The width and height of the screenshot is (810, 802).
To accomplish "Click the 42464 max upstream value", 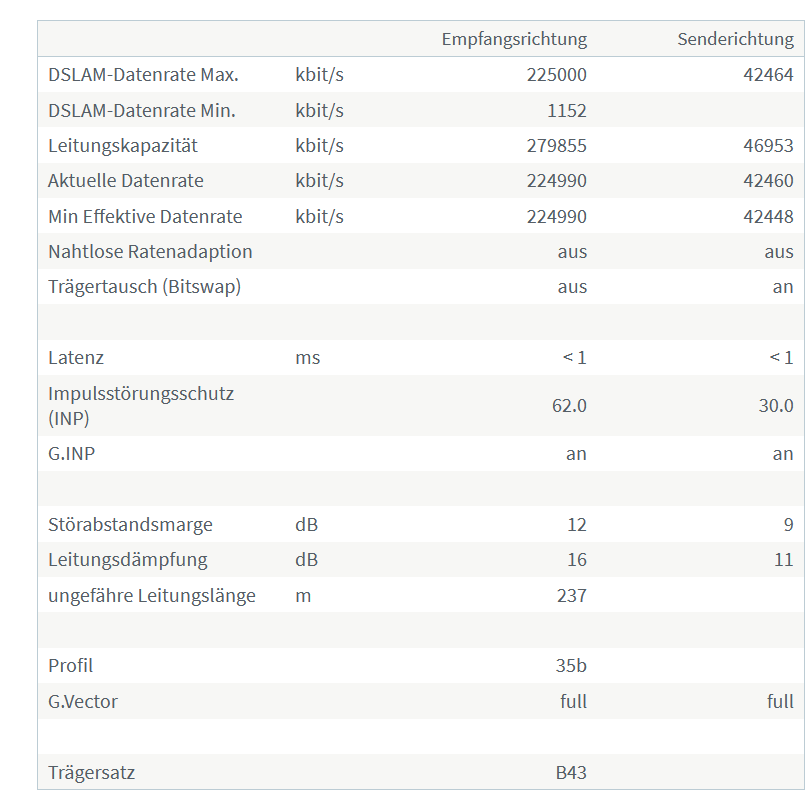I will click(x=768, y=75).
